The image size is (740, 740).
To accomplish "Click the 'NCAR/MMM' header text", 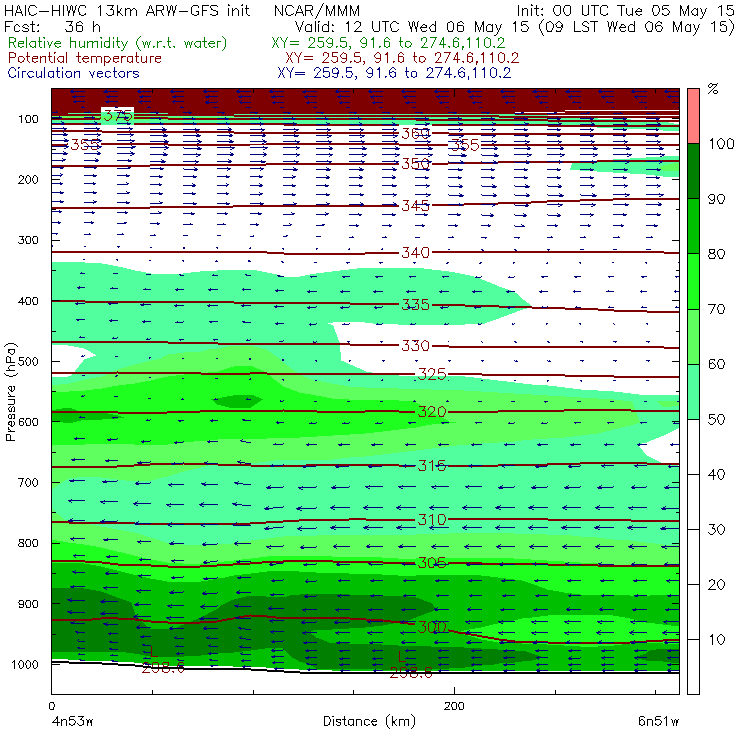I will tap(317, 10).
